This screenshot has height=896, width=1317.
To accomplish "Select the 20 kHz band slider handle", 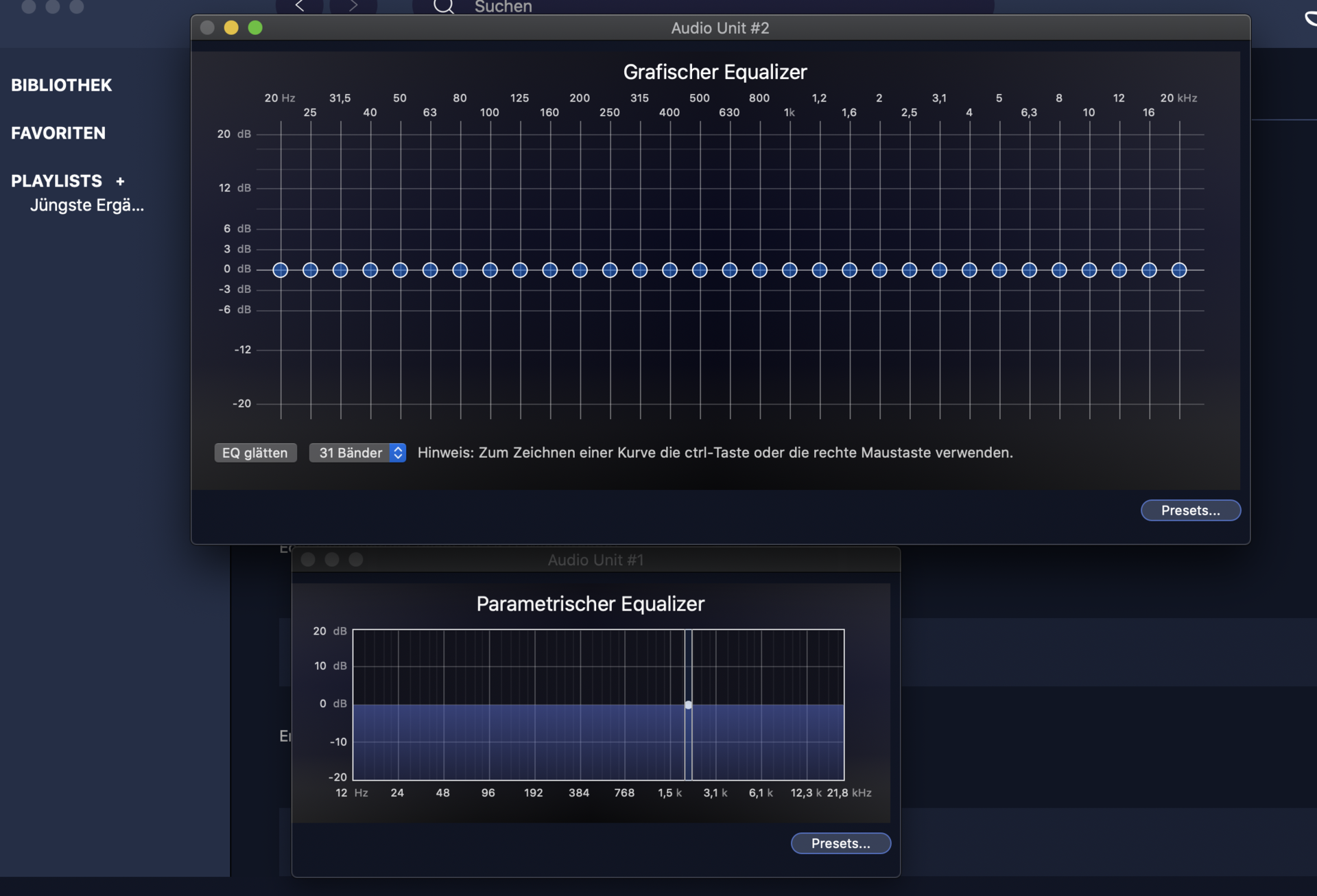I will pyautogui.click(x=1179, y=270).
